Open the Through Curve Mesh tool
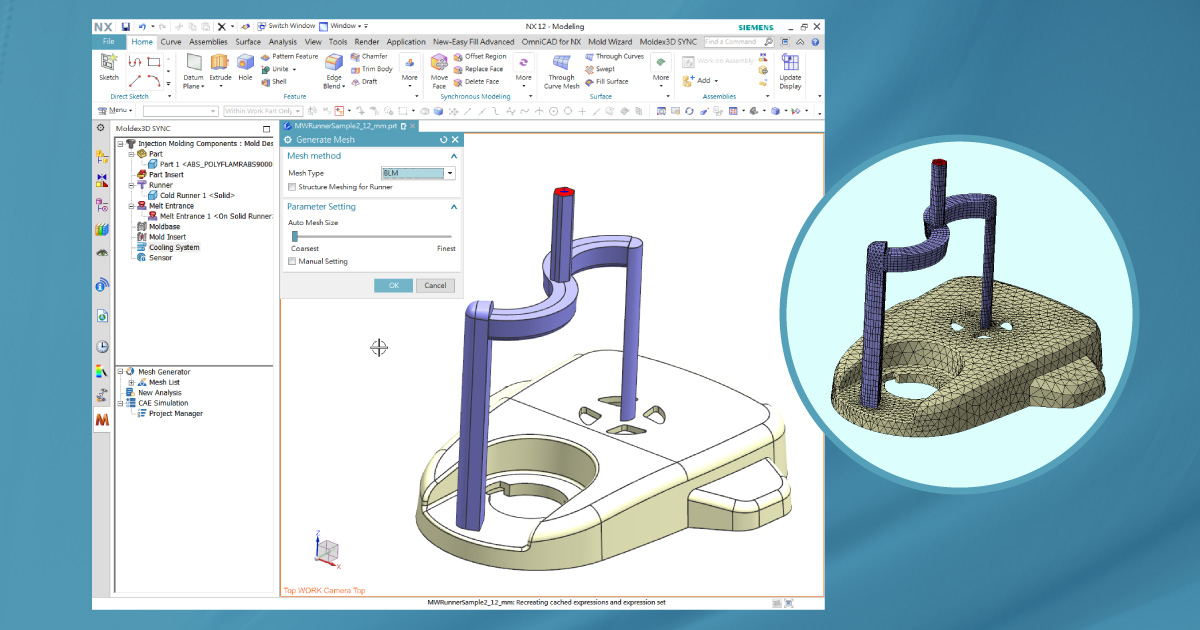 coord(562,62)
